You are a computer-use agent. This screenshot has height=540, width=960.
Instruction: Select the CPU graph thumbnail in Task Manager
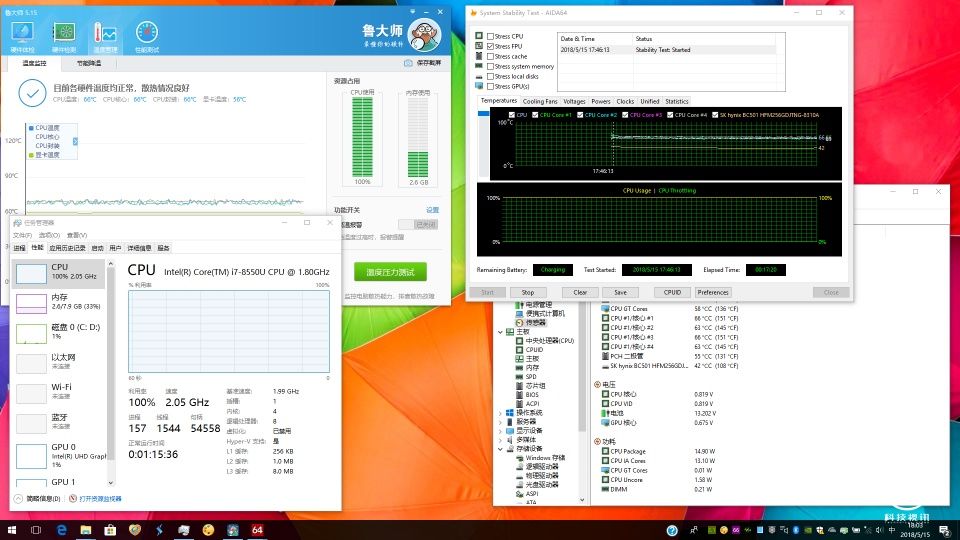coord(31,273)
